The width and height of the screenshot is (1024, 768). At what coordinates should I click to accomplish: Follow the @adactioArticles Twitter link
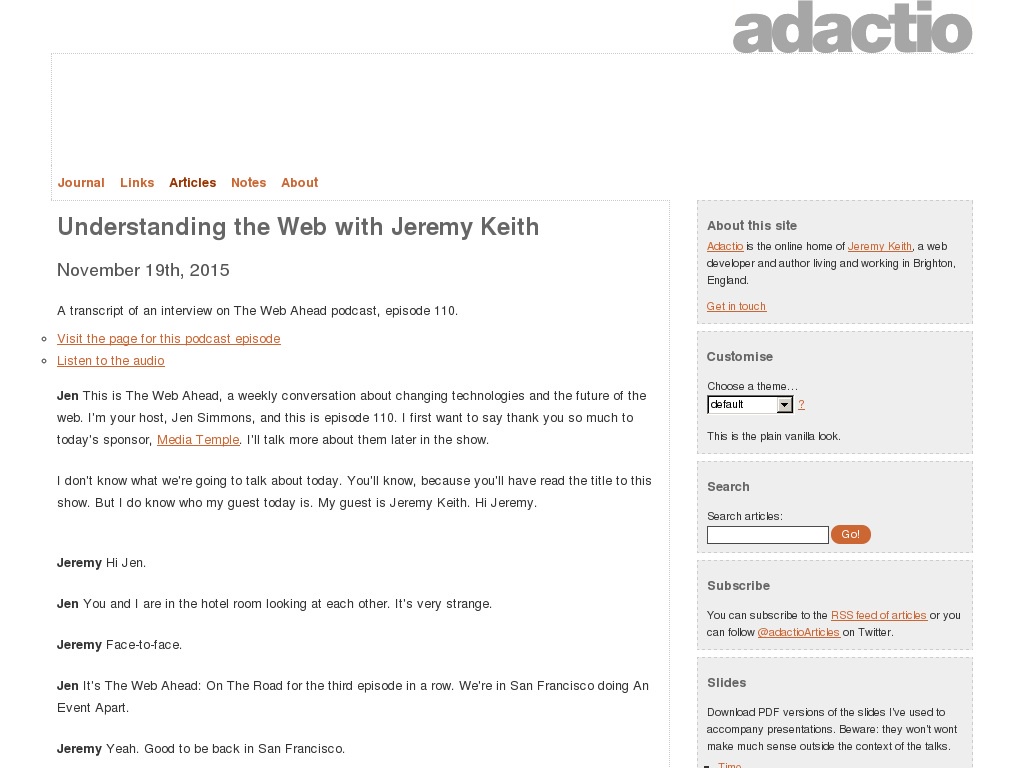pyautogui.click(x=798, y=632)
